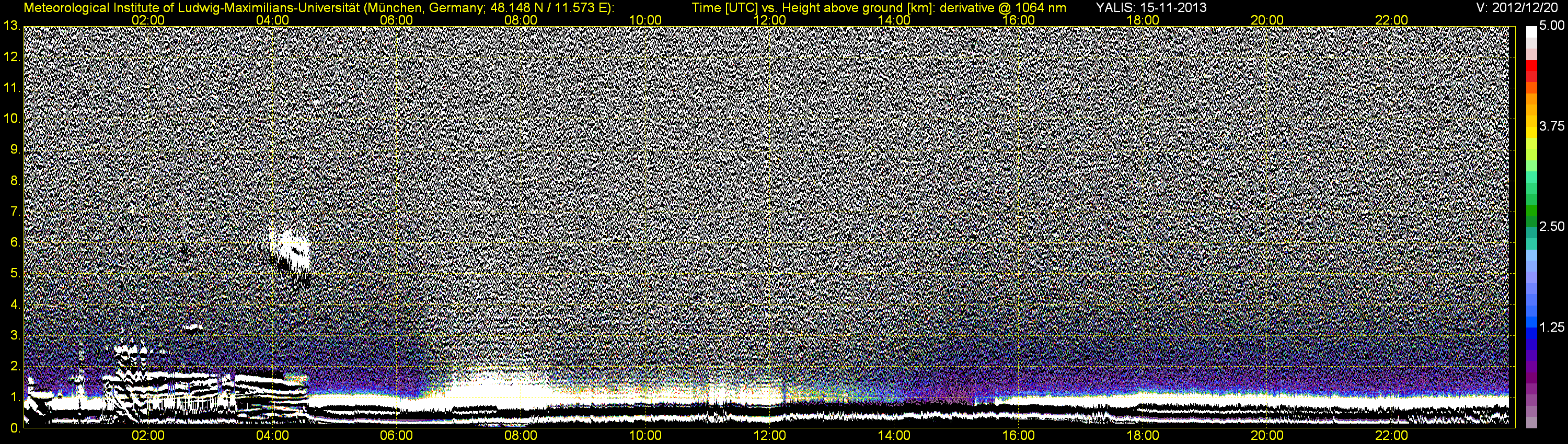This screenshot has height=444, width=1568.
Task: Click the '12.' height axis label
Action: [x=11, y=57]
